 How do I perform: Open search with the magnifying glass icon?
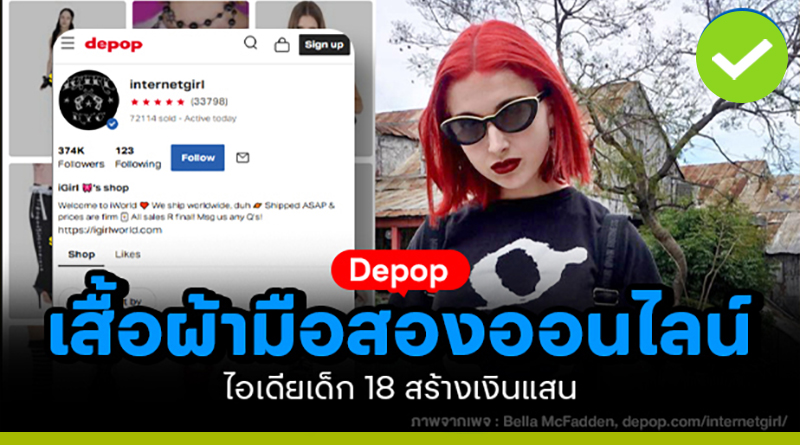click(251, 43)
